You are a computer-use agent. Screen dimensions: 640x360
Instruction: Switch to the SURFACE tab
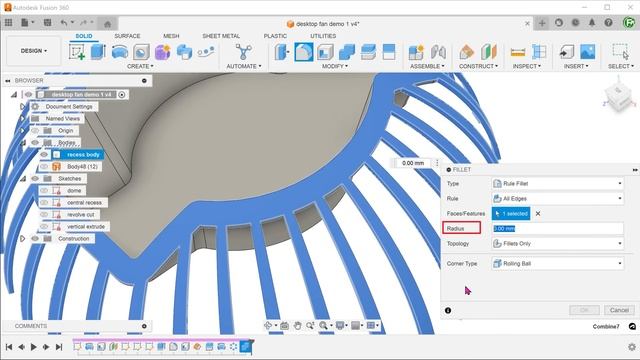[x=127, y=36]
